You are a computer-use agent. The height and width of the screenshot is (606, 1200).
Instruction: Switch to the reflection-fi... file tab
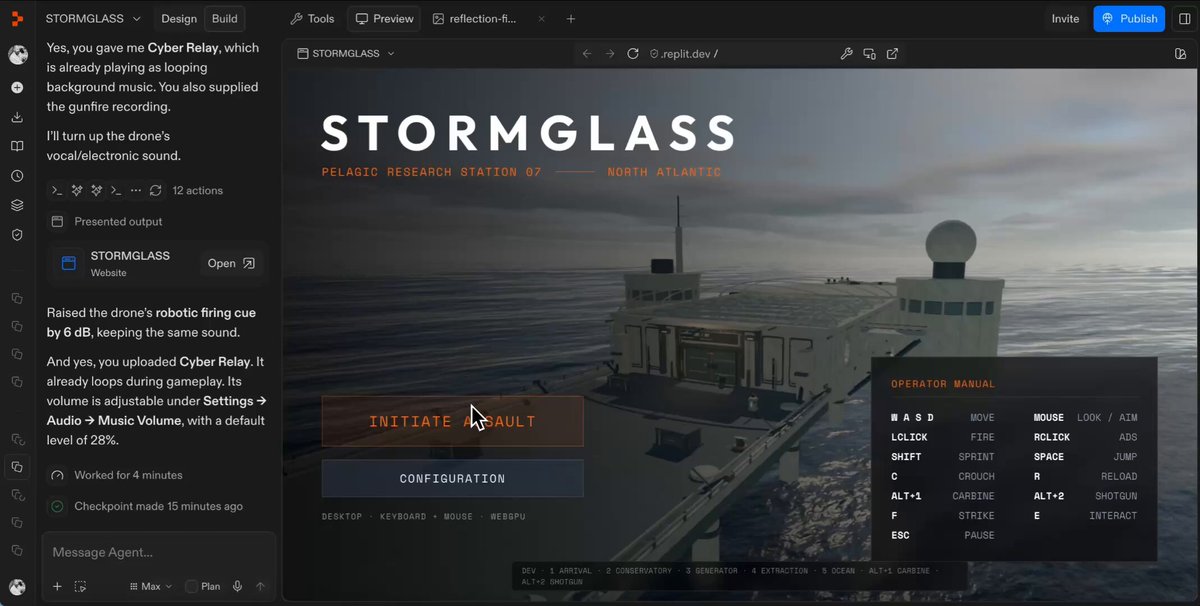tap(476, 19)
